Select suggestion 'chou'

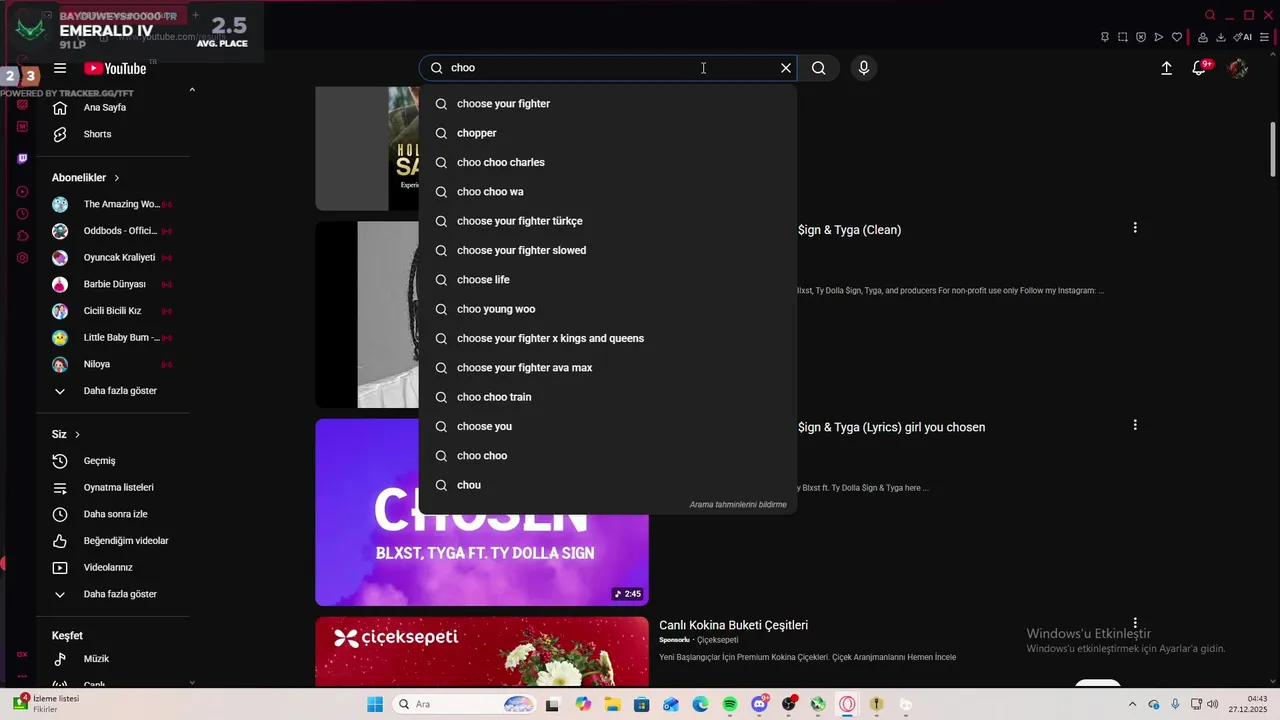coord(608,485)
